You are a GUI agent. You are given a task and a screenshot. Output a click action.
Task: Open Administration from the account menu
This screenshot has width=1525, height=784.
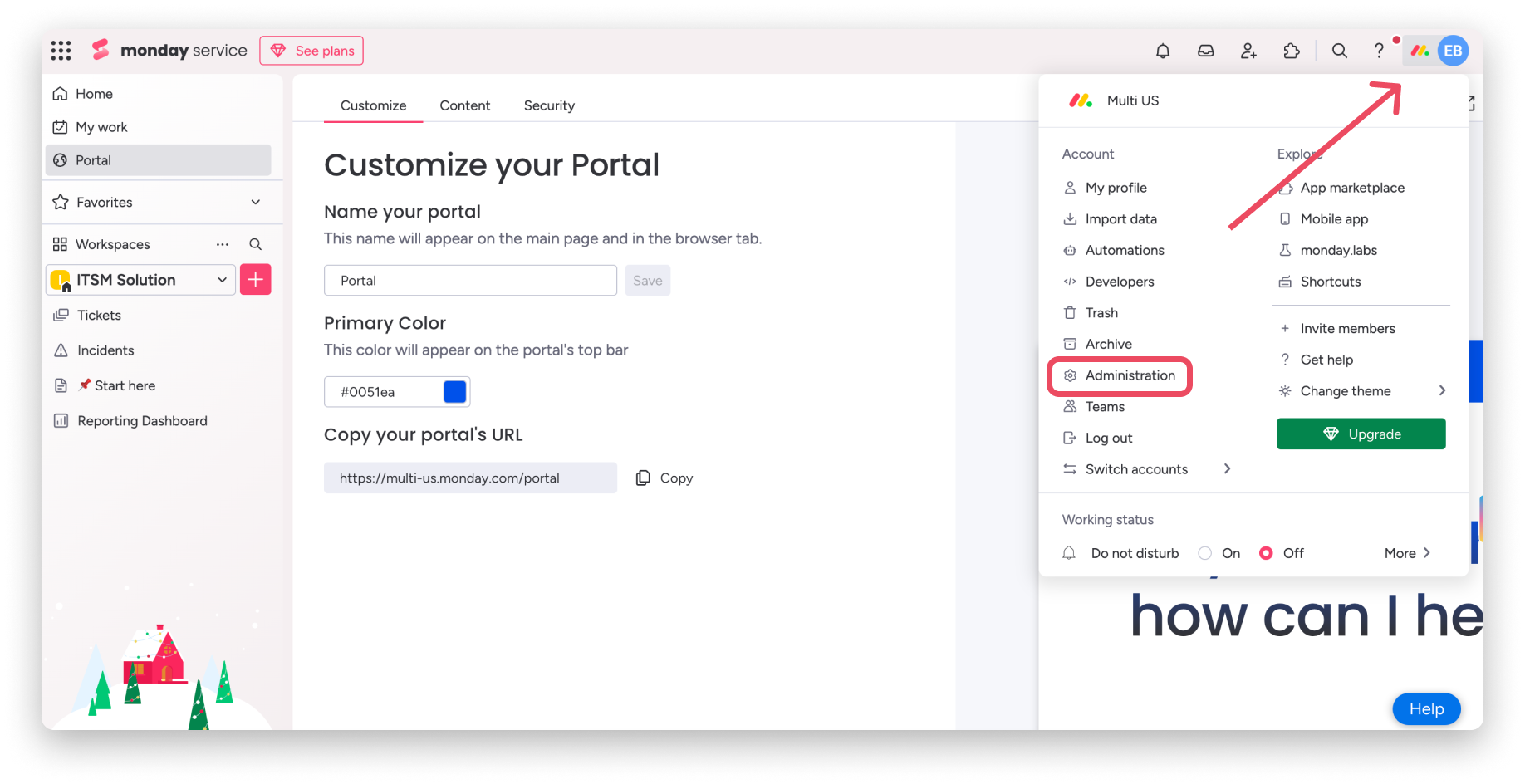pos(1130,375)
